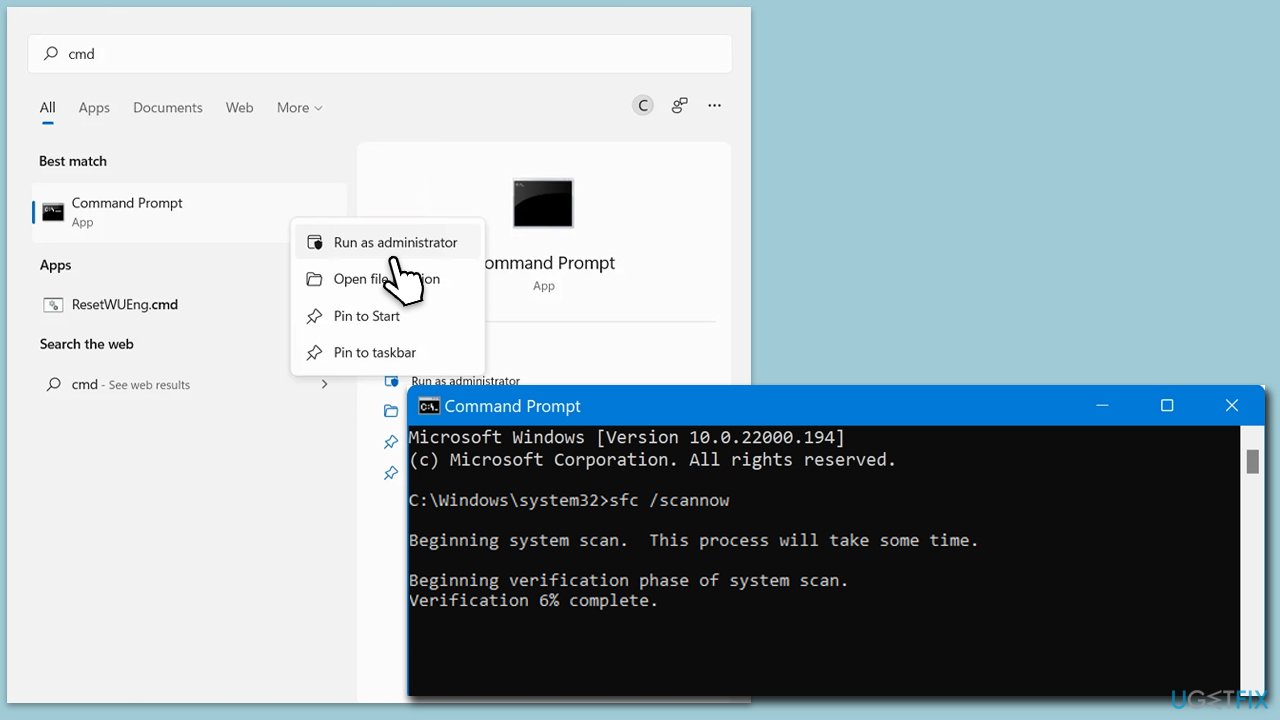This screenshot has width=1280, height=720.
Task: Click the shield icon beside Run as administrator
Action: 314,242
